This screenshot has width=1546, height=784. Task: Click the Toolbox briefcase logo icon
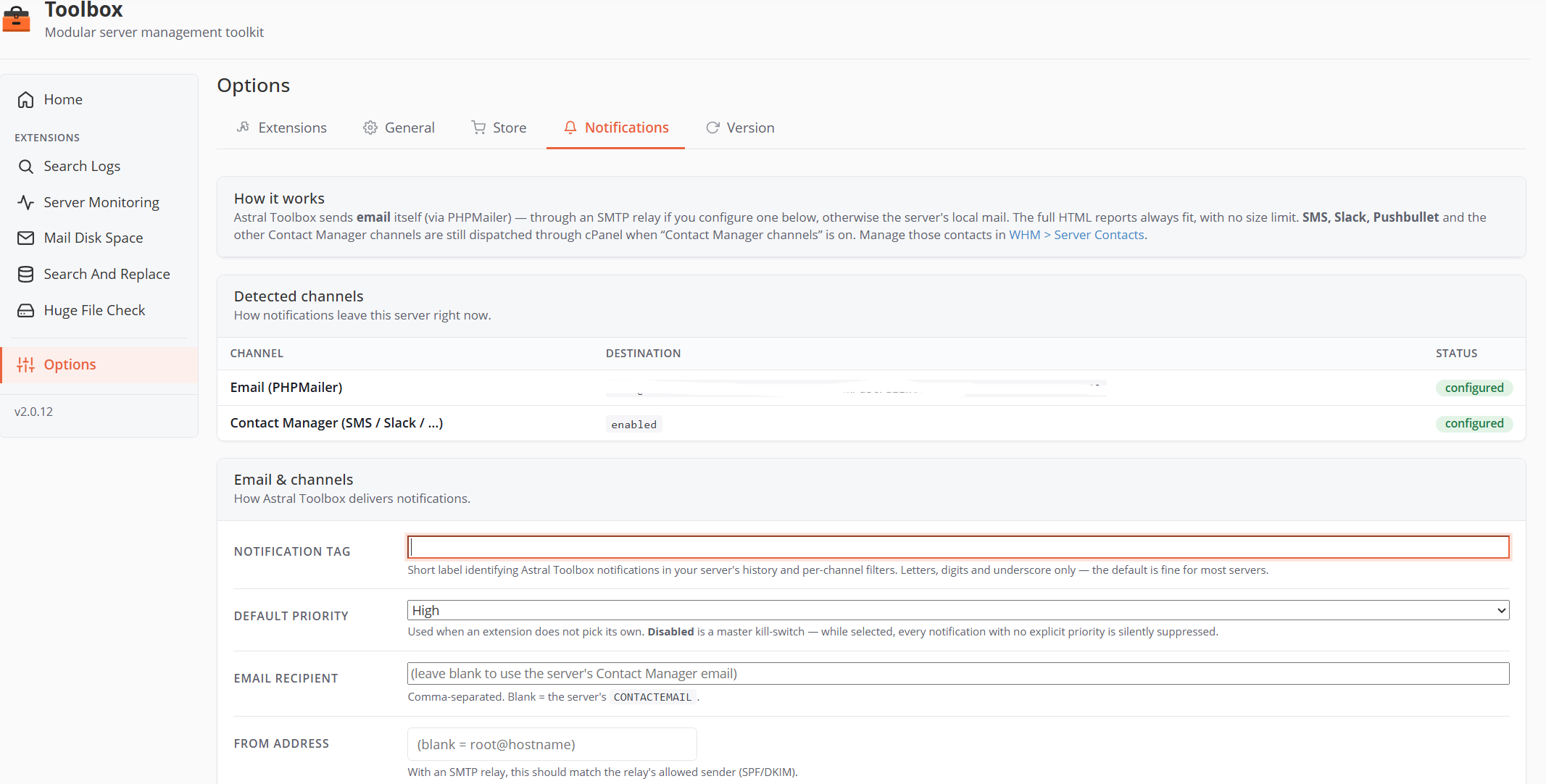(16, 19)
